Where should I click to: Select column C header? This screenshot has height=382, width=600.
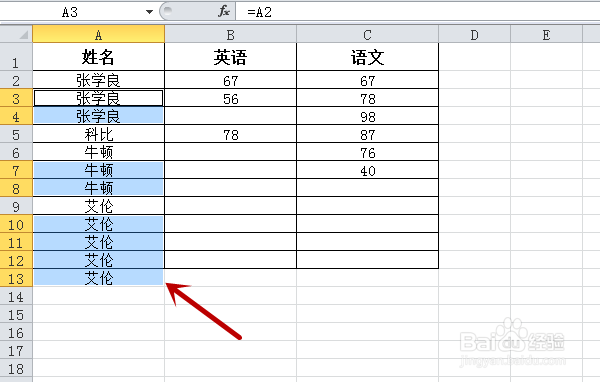(367, 34)
